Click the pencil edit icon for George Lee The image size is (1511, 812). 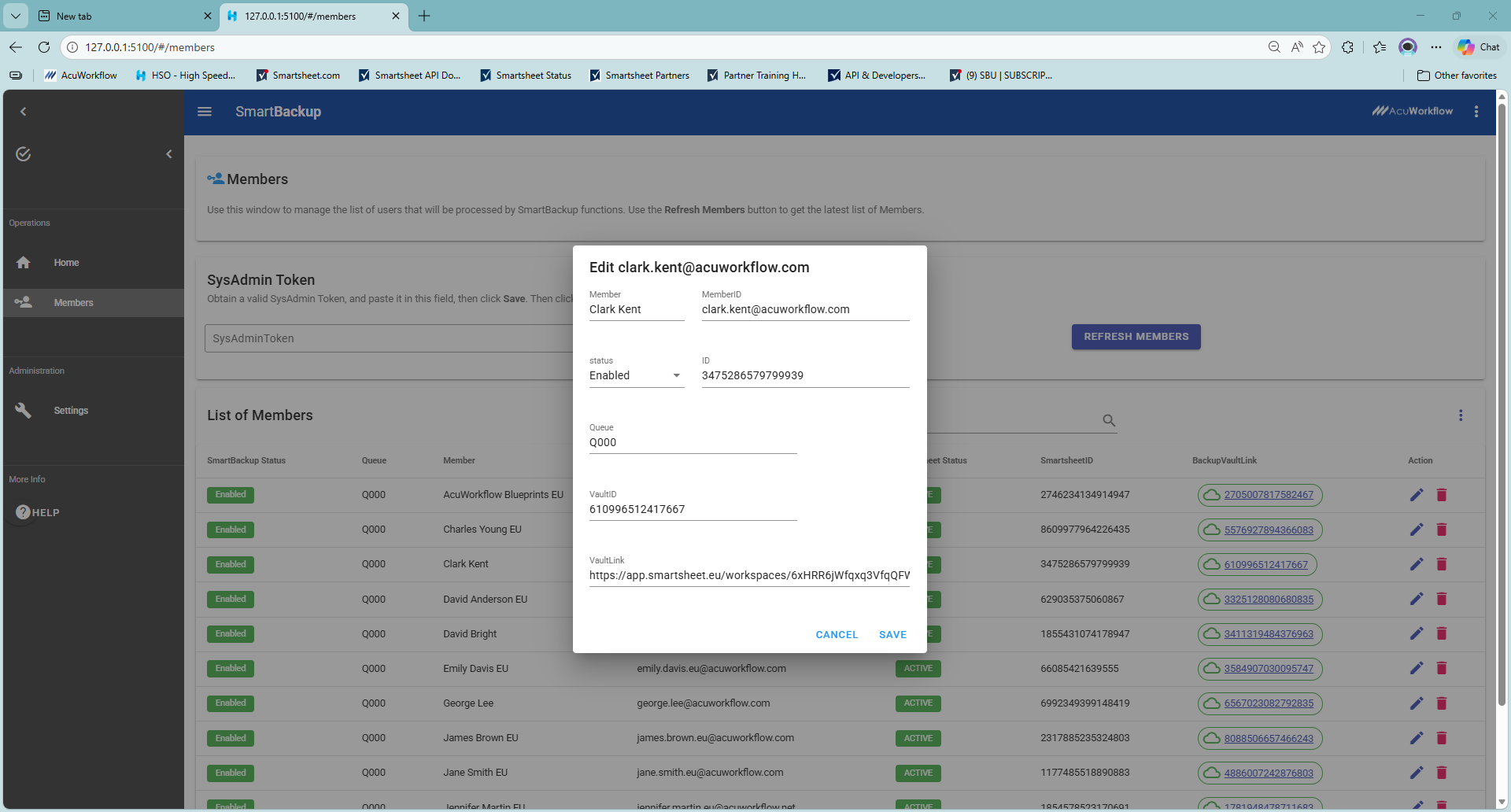click(1417, 703)
